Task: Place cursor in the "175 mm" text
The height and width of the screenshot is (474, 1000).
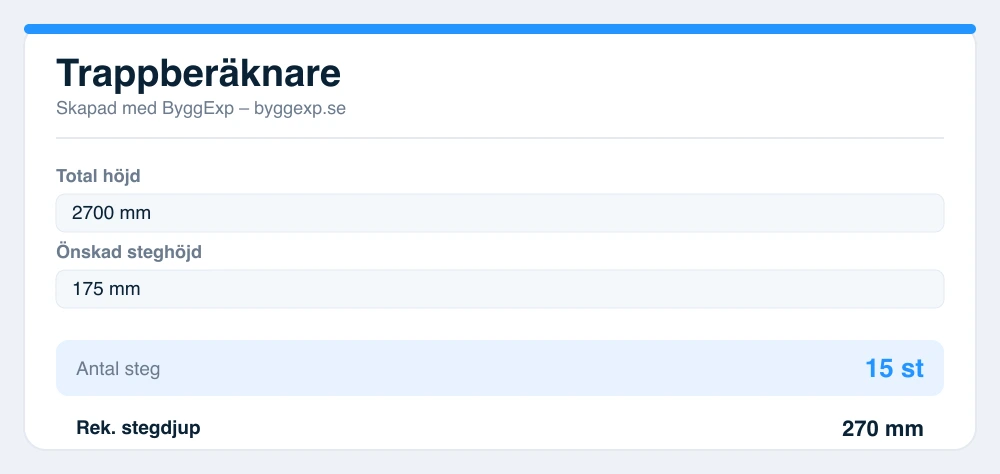Action: coord(107,289)
